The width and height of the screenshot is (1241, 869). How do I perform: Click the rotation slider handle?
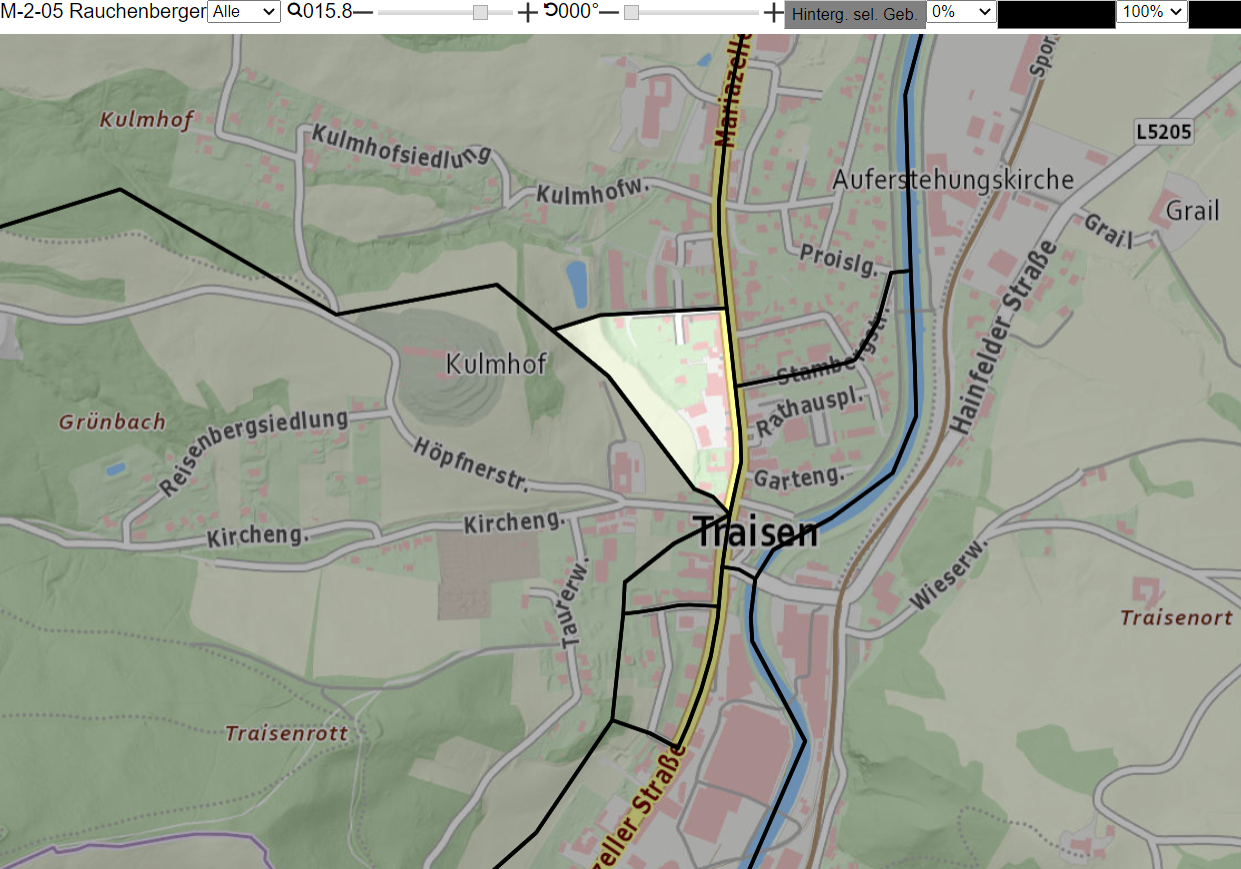tap(631, 12)
